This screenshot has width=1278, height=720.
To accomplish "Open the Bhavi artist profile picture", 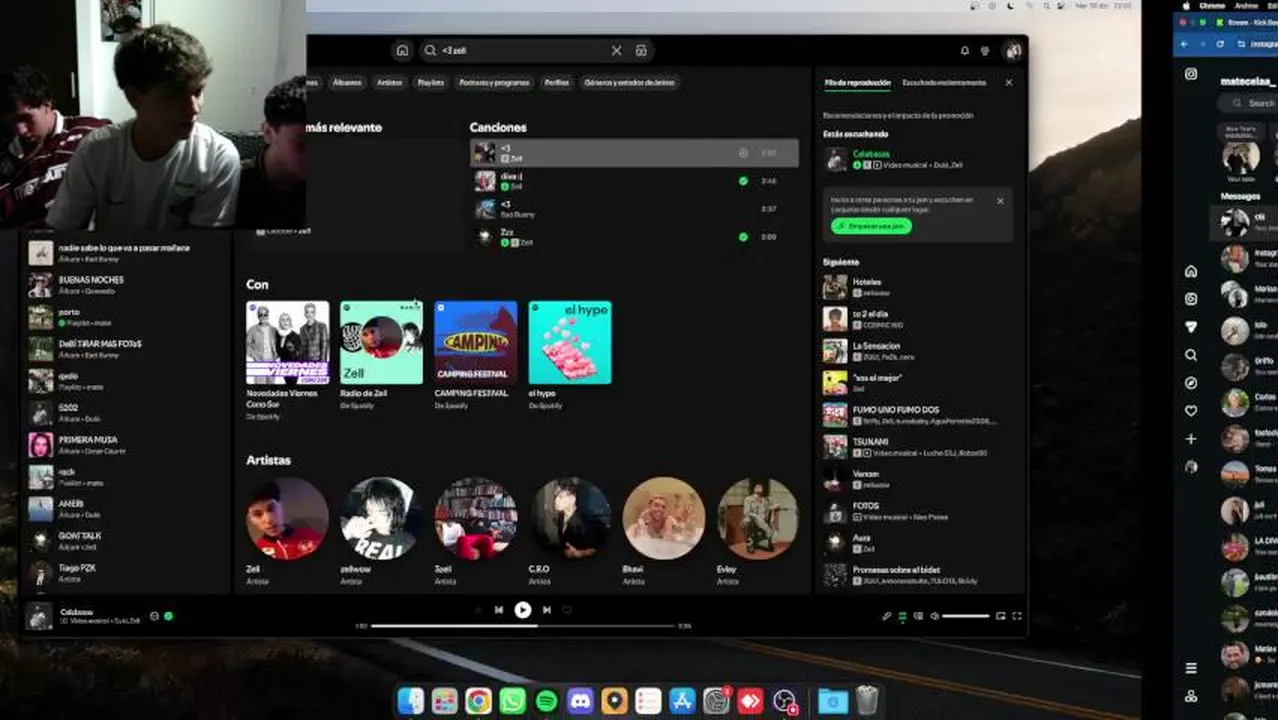I will click(x=664, y=518).
